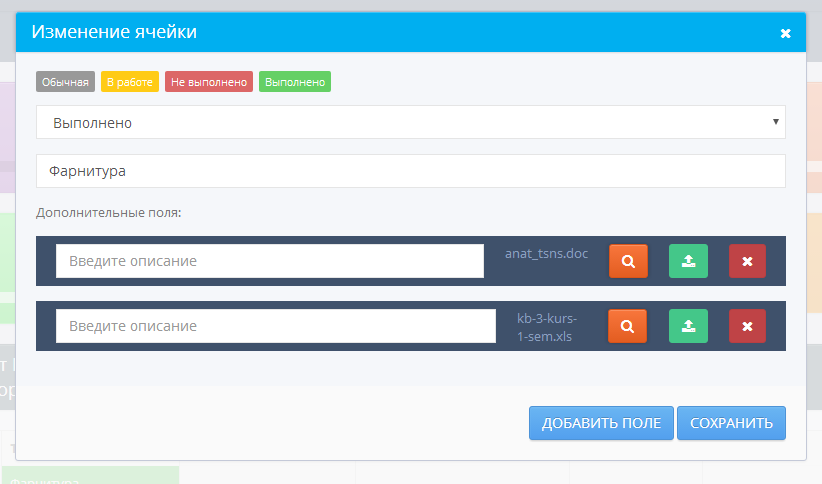The height and width of the screenshot is (484, 822).
Task: Select the Обычная status tag
Action: click(65, 82)
